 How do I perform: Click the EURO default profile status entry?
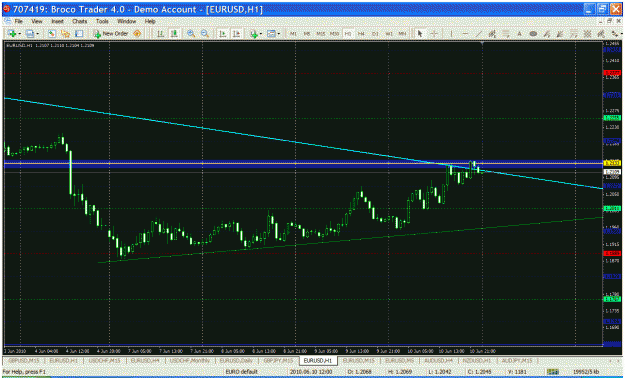242,372
